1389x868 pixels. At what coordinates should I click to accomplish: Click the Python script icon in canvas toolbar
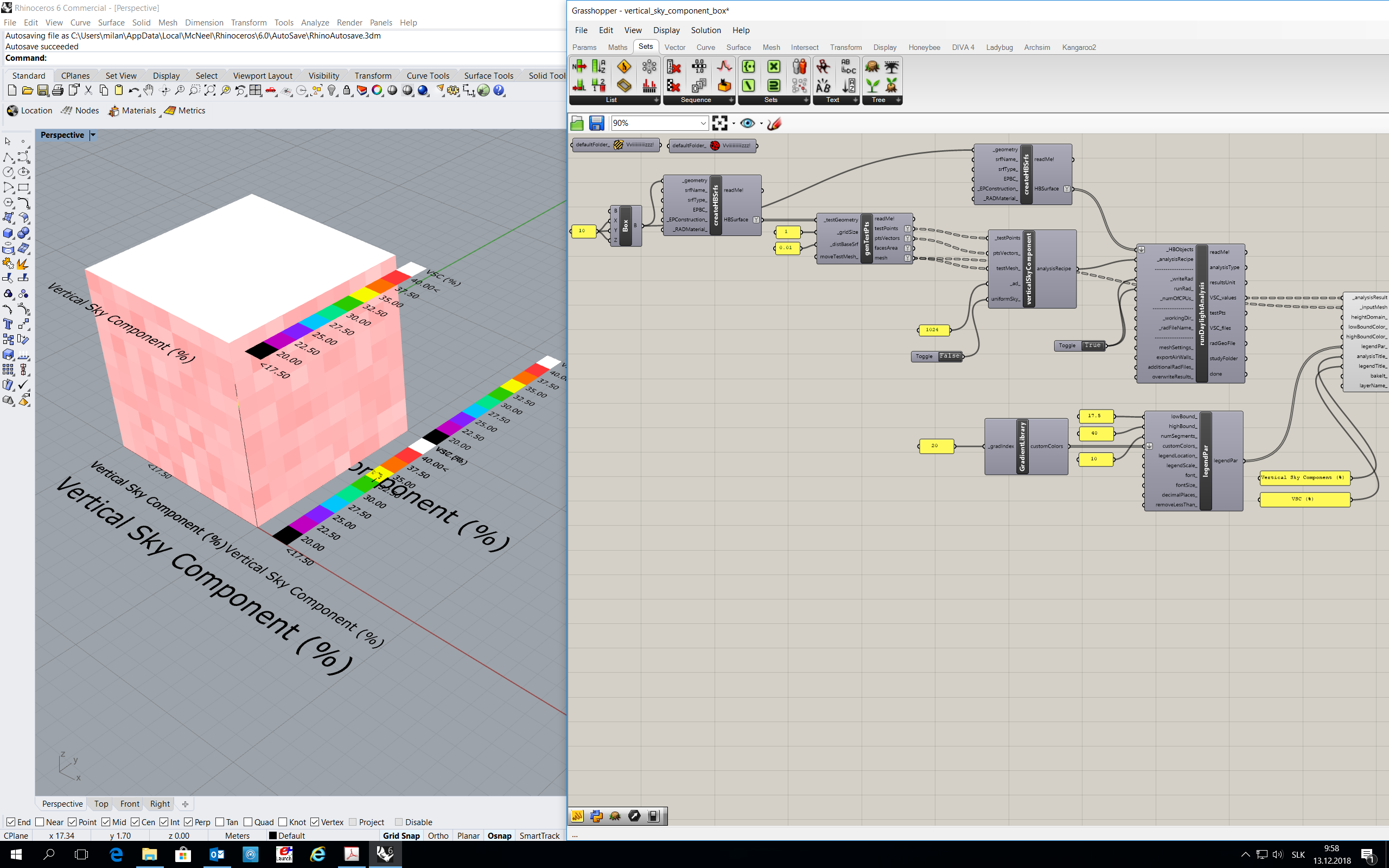pos(596,816)
